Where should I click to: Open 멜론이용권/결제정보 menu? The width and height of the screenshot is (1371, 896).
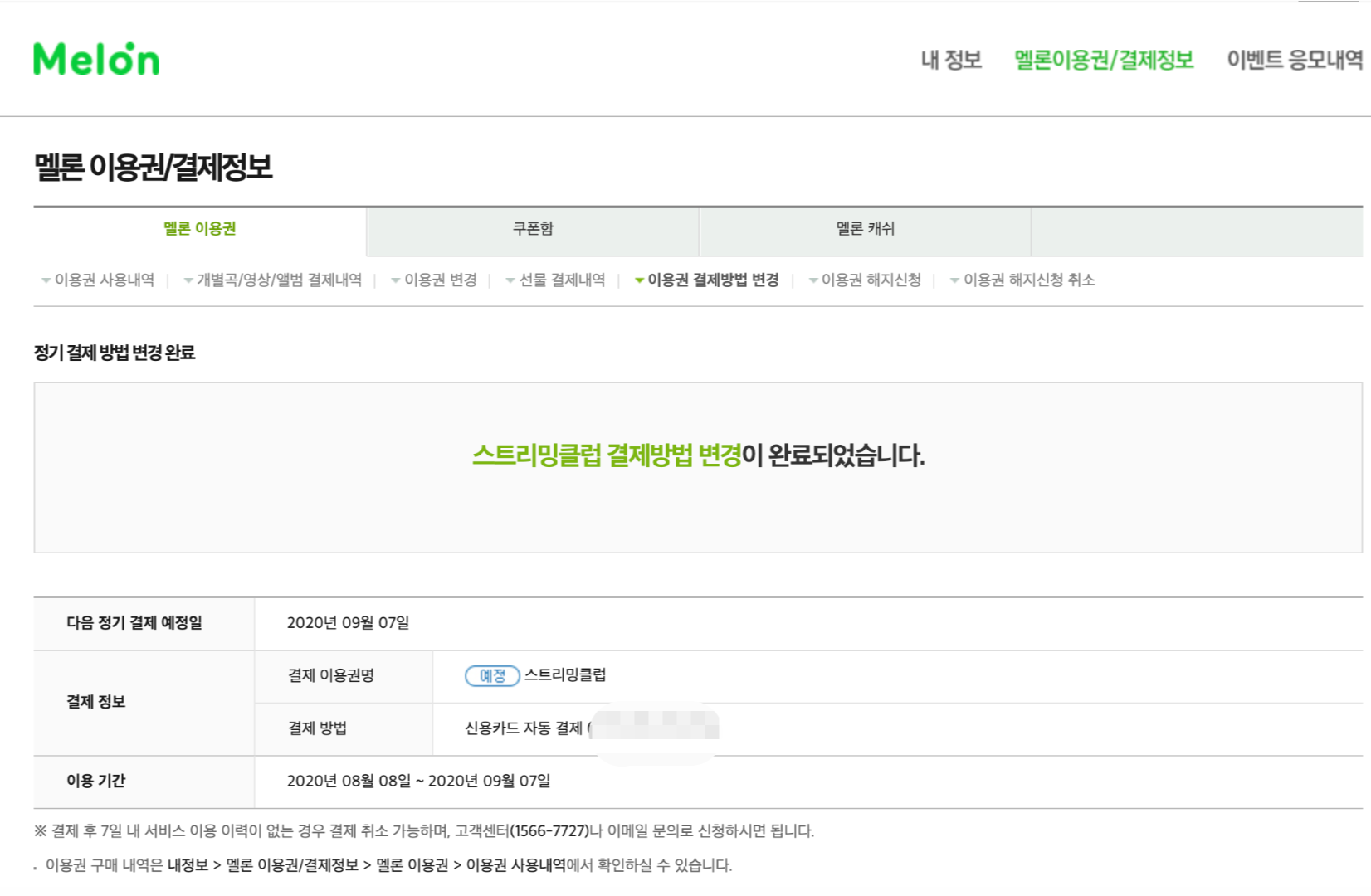click(1104, 60)
